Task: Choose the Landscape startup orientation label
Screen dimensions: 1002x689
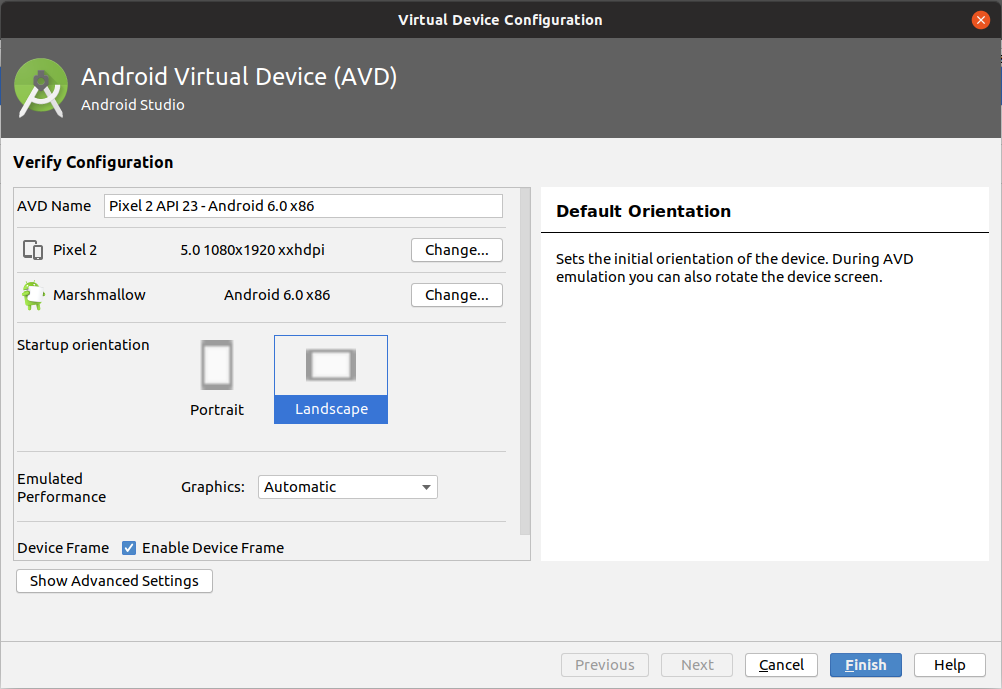Action: (x=331, y=409)
